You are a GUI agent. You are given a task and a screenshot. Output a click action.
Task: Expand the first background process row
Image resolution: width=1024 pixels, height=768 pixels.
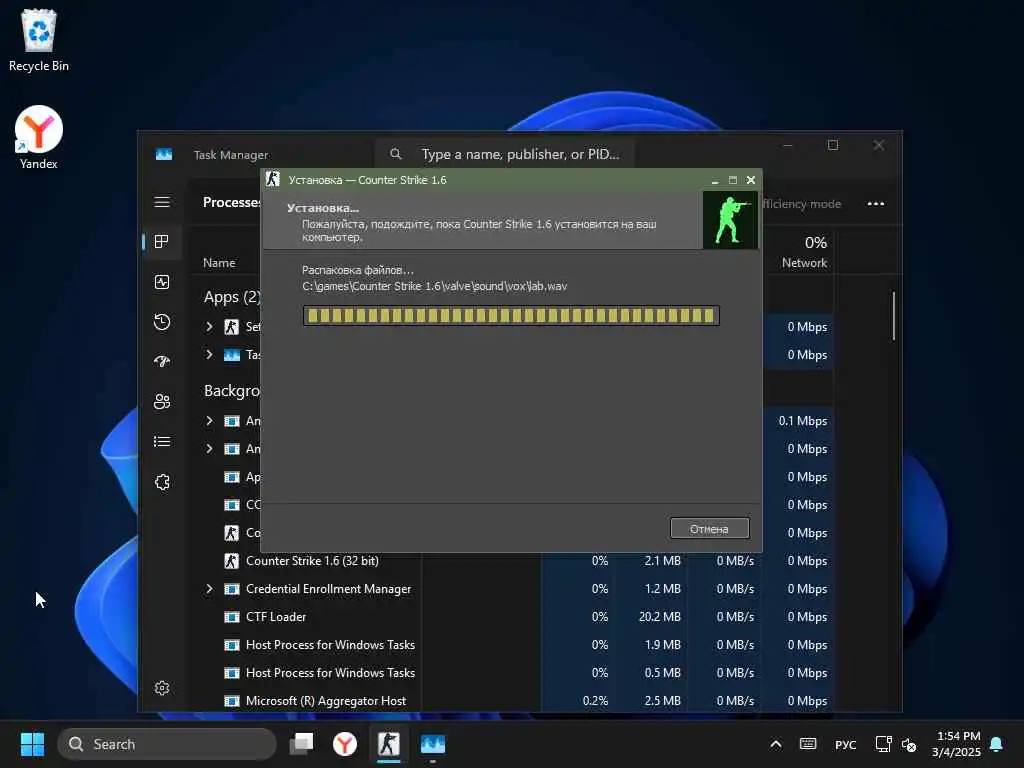(x=209, y=421)
